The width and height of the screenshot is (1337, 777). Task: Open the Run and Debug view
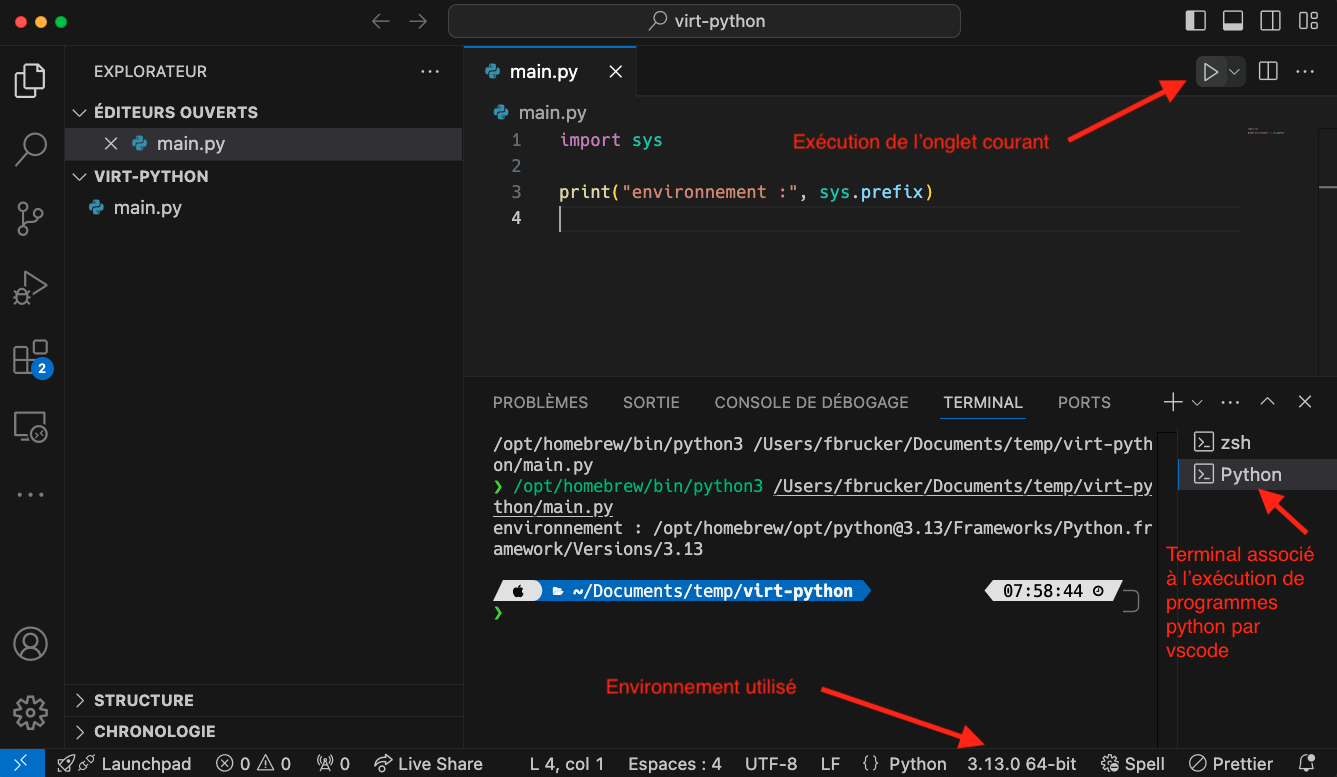pos(30,287)
